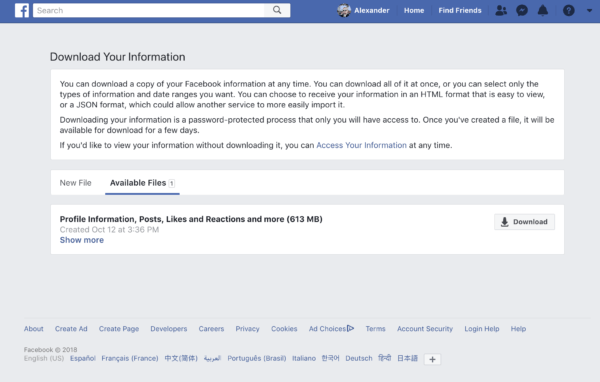The width and height of the screenshot is (600, 382).
Task: Click the English (US) language text
Action: [x=44, y=359]
